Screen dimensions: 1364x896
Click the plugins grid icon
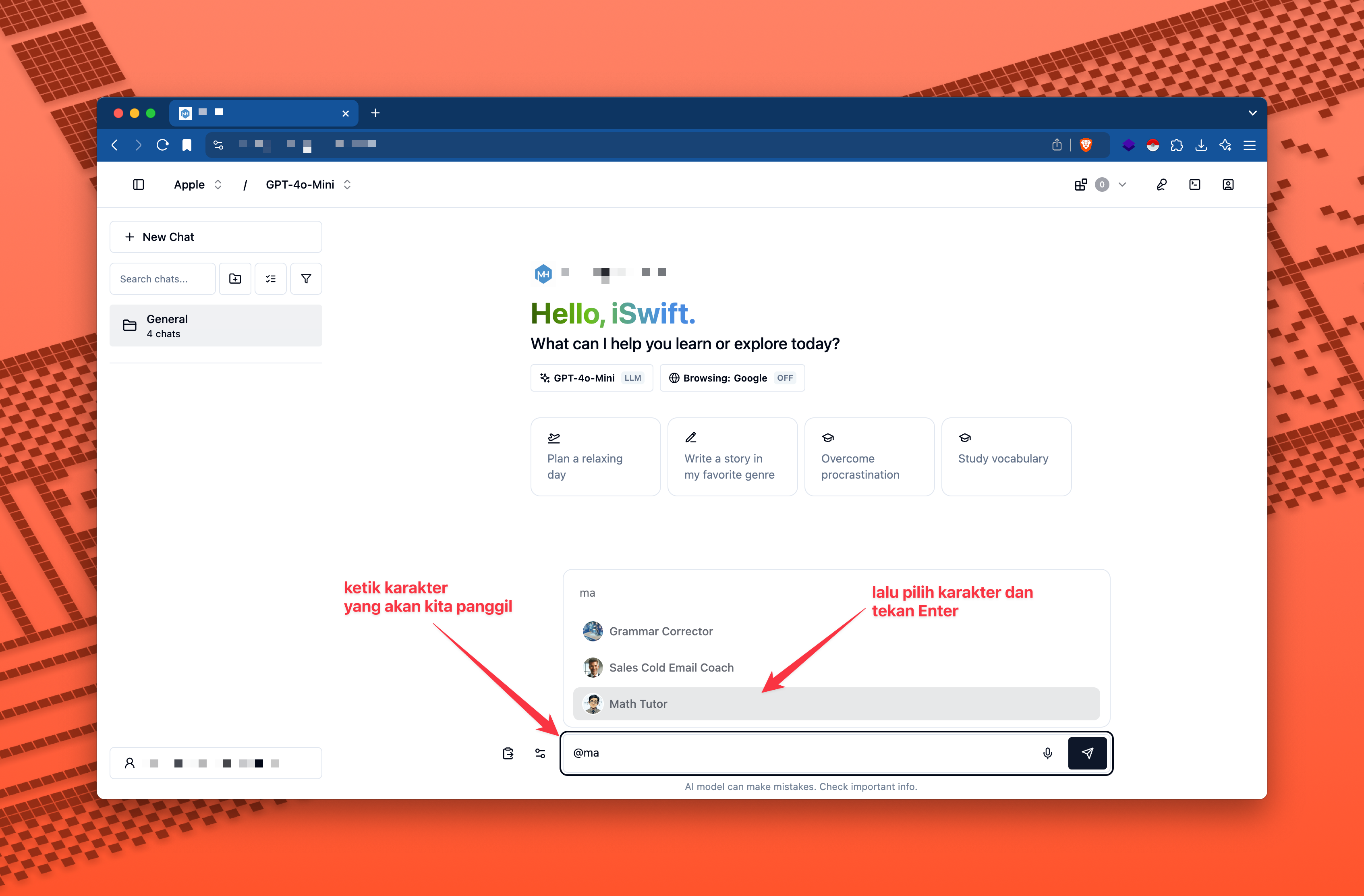pos(1080,185)
